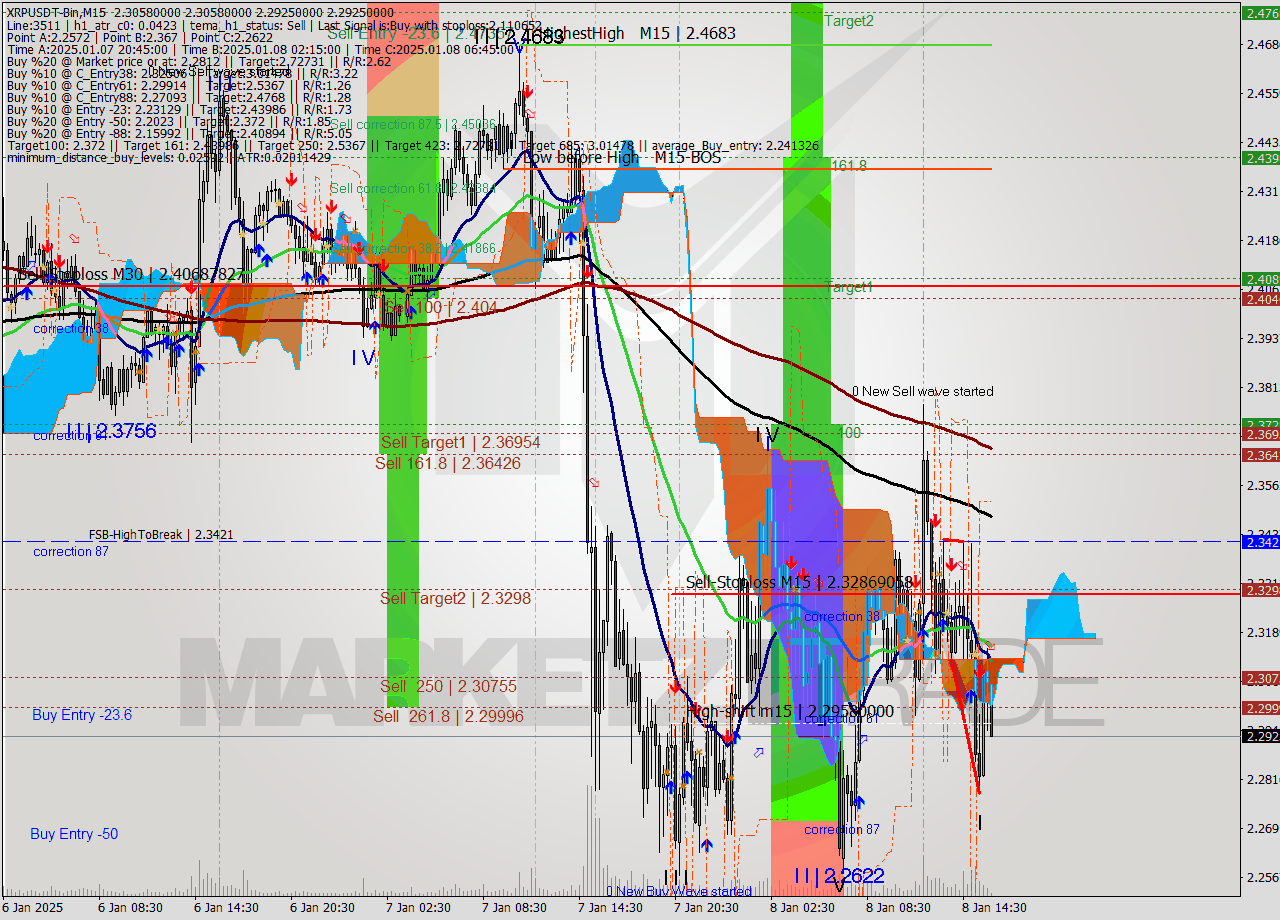Viewport: 1280px width, 920px height.
Task: Click the 'III 2.3756' wave label
Action: coord(111,431)
